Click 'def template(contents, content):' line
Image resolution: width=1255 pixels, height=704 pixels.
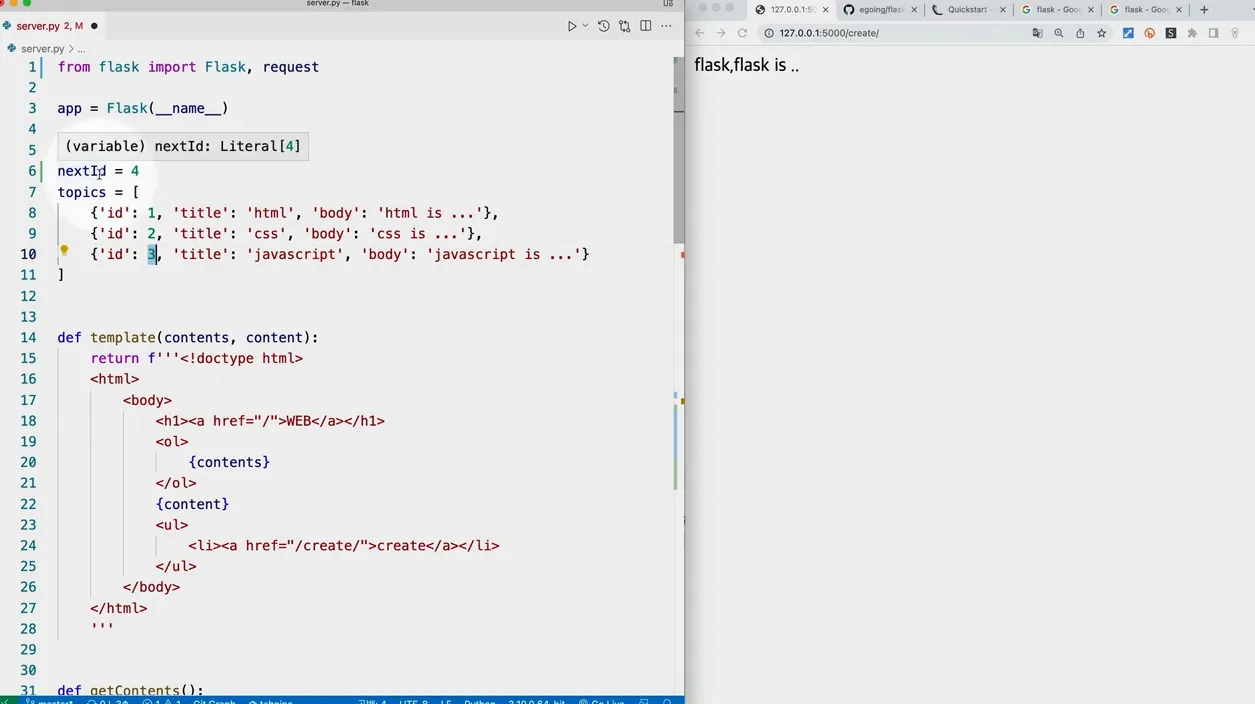tap(188, 338)
